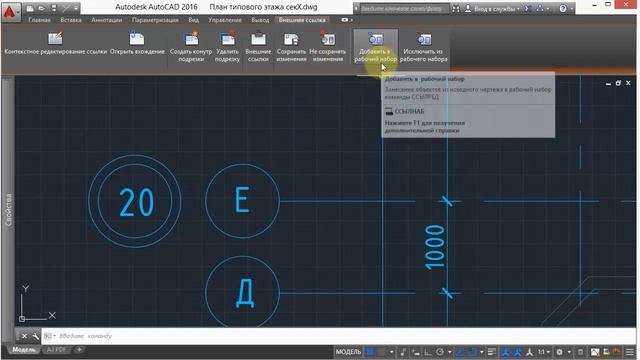Click the Открыть вхождение tool
This screenshot has width=640, height=360.
click(137, 44)
